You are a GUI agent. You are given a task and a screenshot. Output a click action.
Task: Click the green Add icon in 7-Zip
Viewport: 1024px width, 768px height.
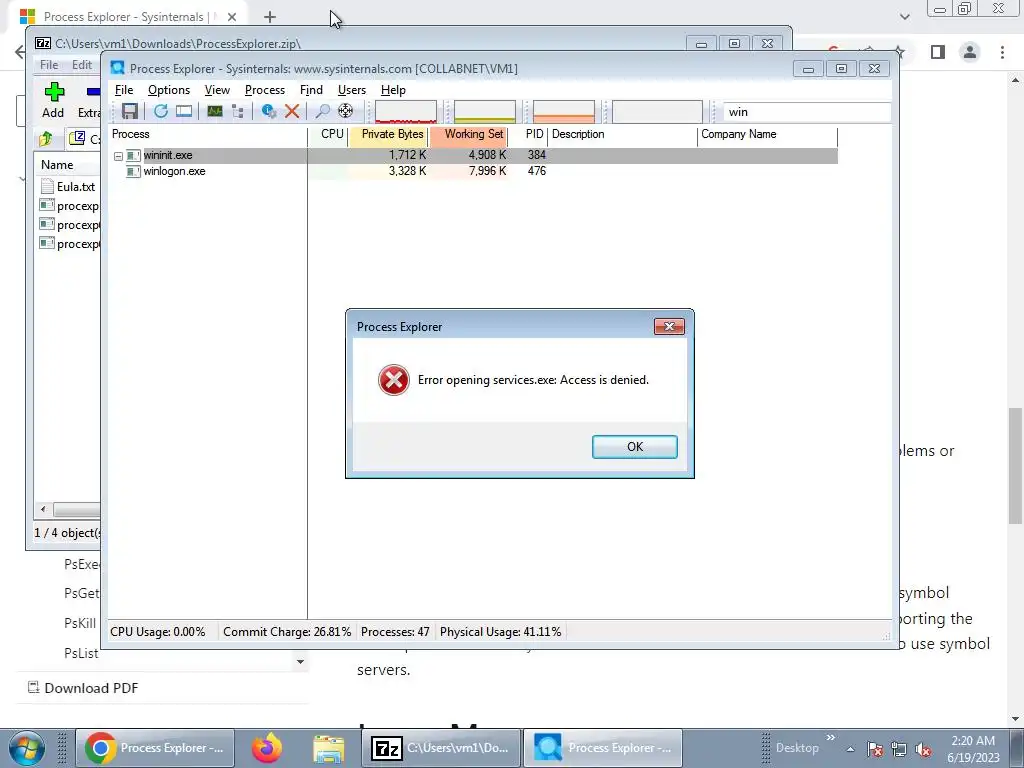coord(54,91)
